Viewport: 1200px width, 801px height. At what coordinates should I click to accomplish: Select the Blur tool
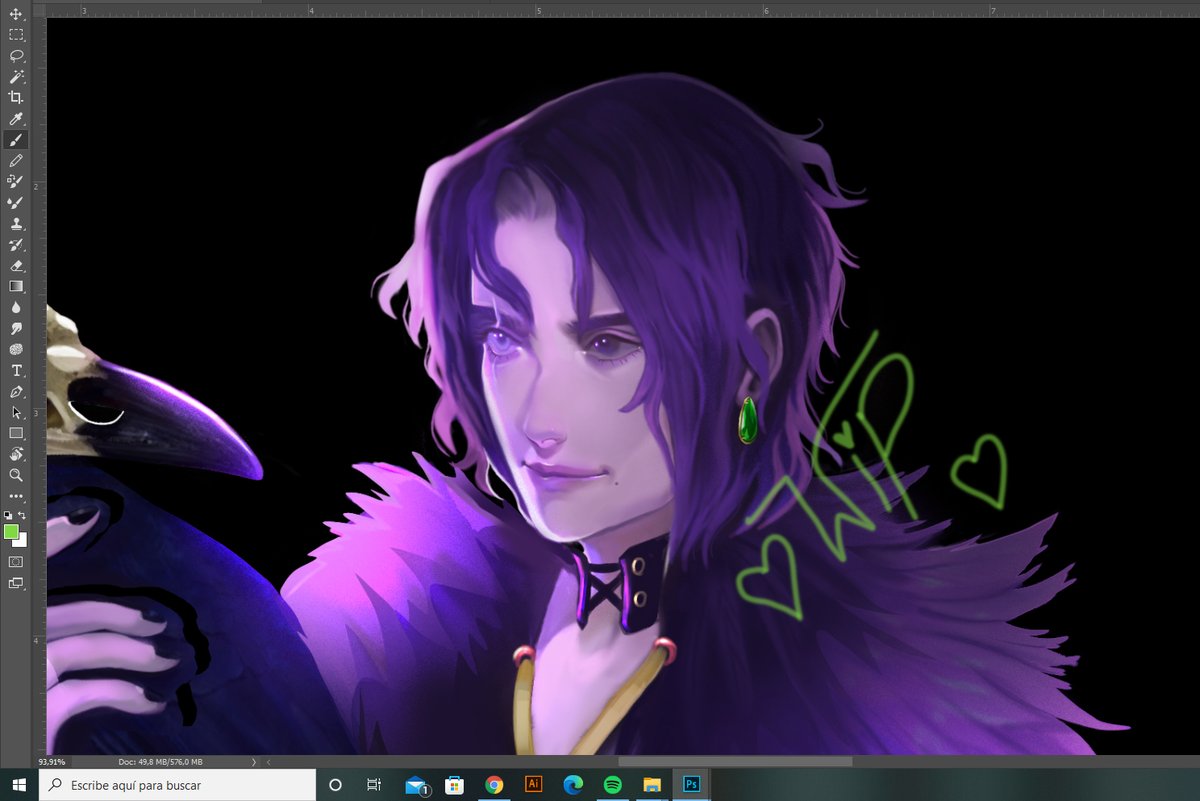16,308
